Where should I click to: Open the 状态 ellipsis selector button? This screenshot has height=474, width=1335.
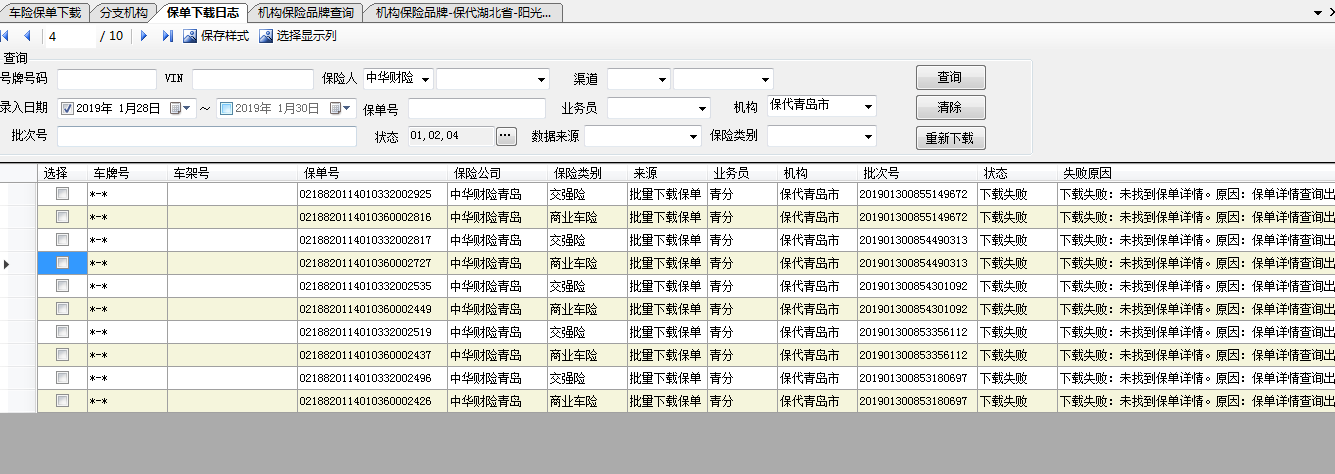[506, 135]
